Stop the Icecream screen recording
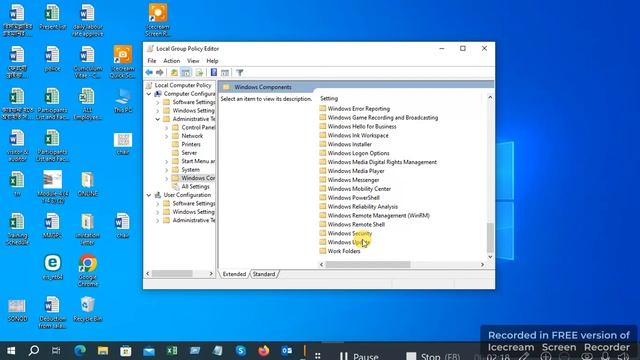Viewport: 640px width, 360px height. pos(433,356)
